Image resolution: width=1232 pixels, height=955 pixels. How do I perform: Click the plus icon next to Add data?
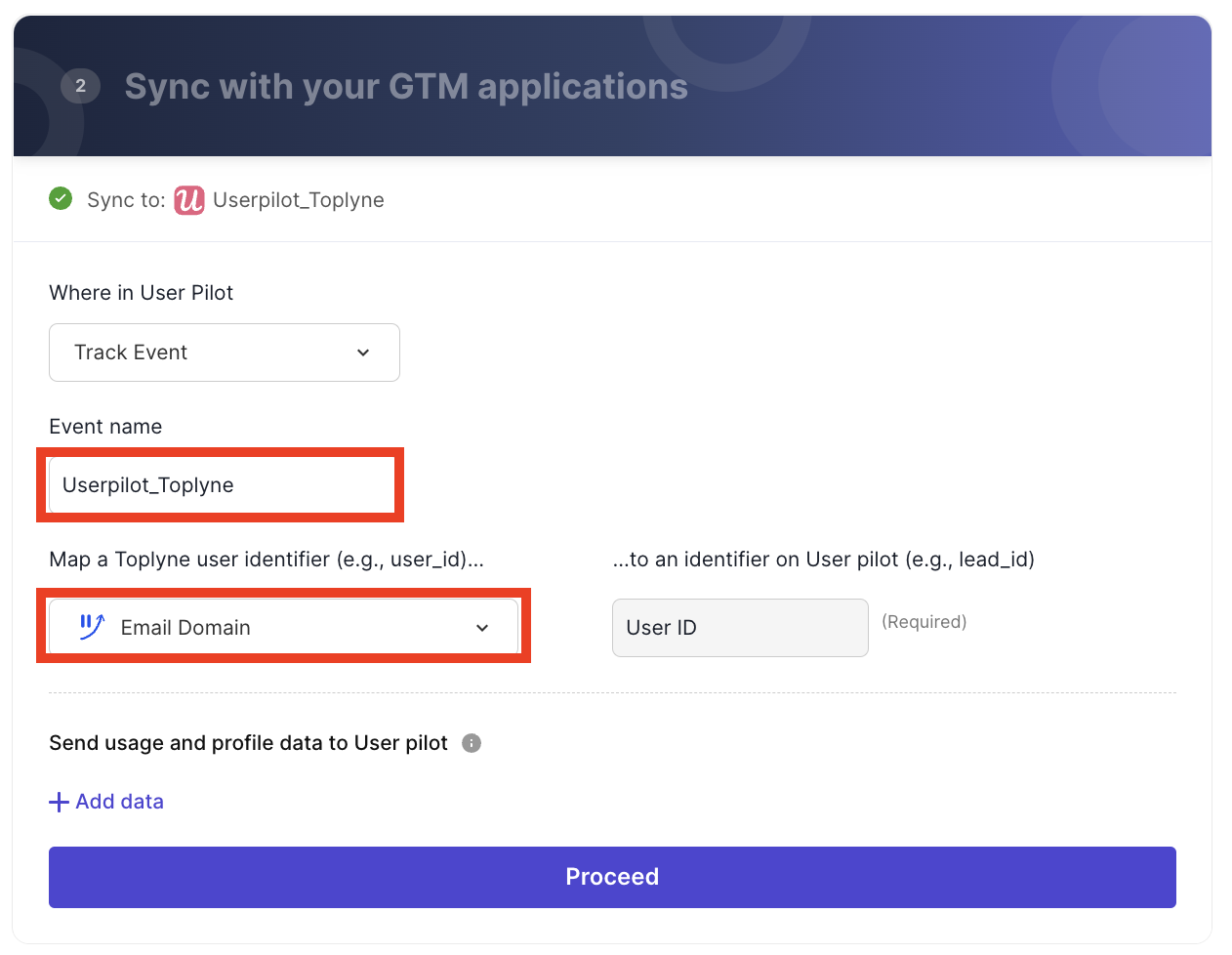pyautogui.click(x=59, y=802)
